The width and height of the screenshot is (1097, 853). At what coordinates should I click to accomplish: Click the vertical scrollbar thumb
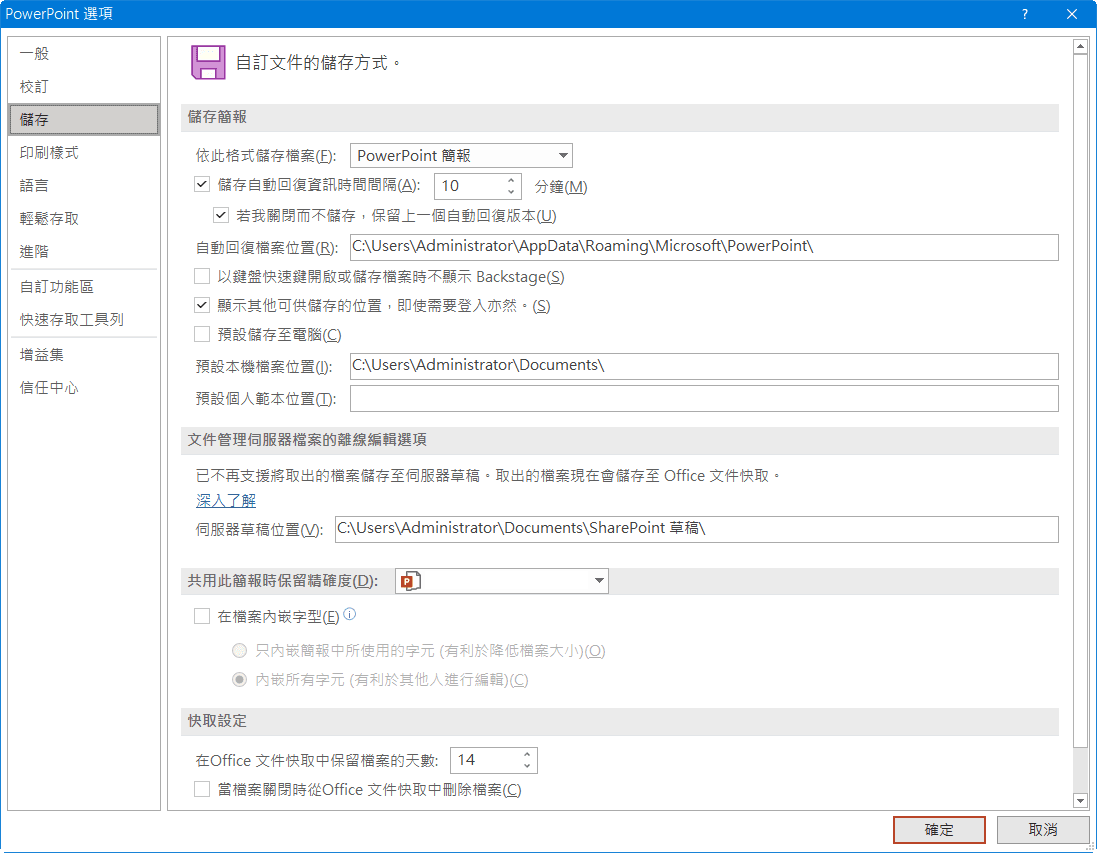(x=1080, y=401)
